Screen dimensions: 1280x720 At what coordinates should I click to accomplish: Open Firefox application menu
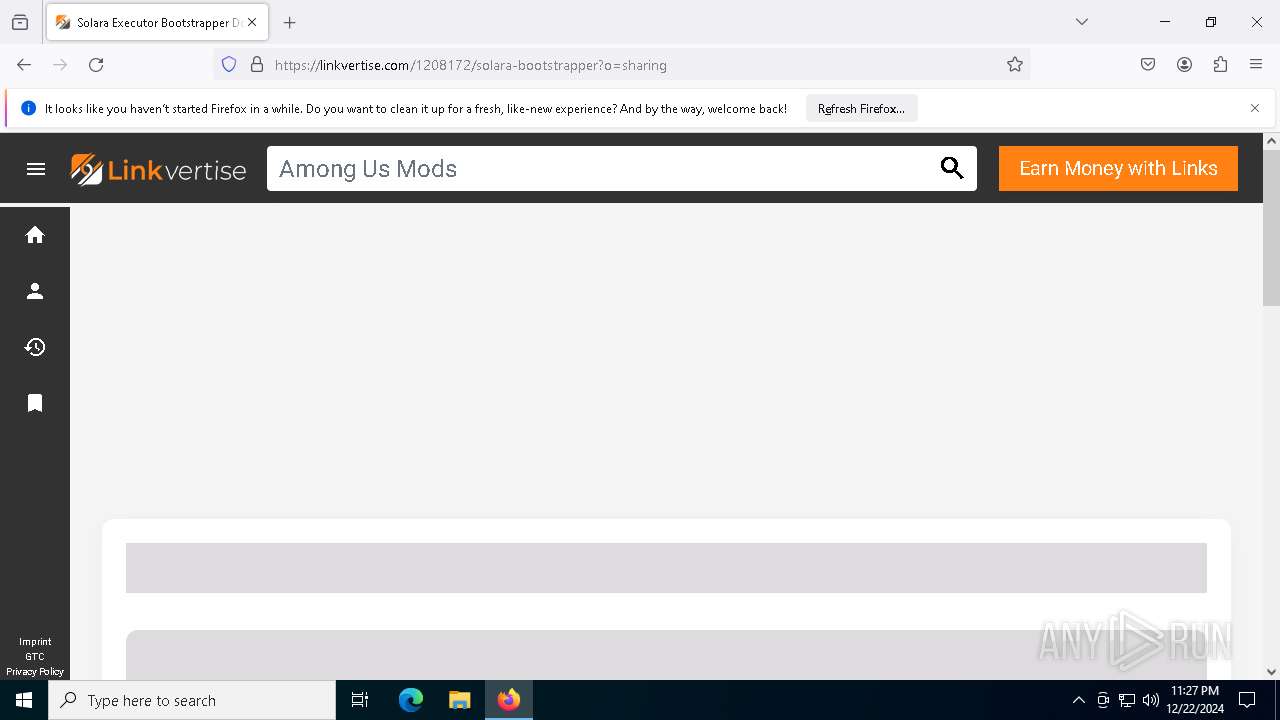click(x=1256, y=65)
